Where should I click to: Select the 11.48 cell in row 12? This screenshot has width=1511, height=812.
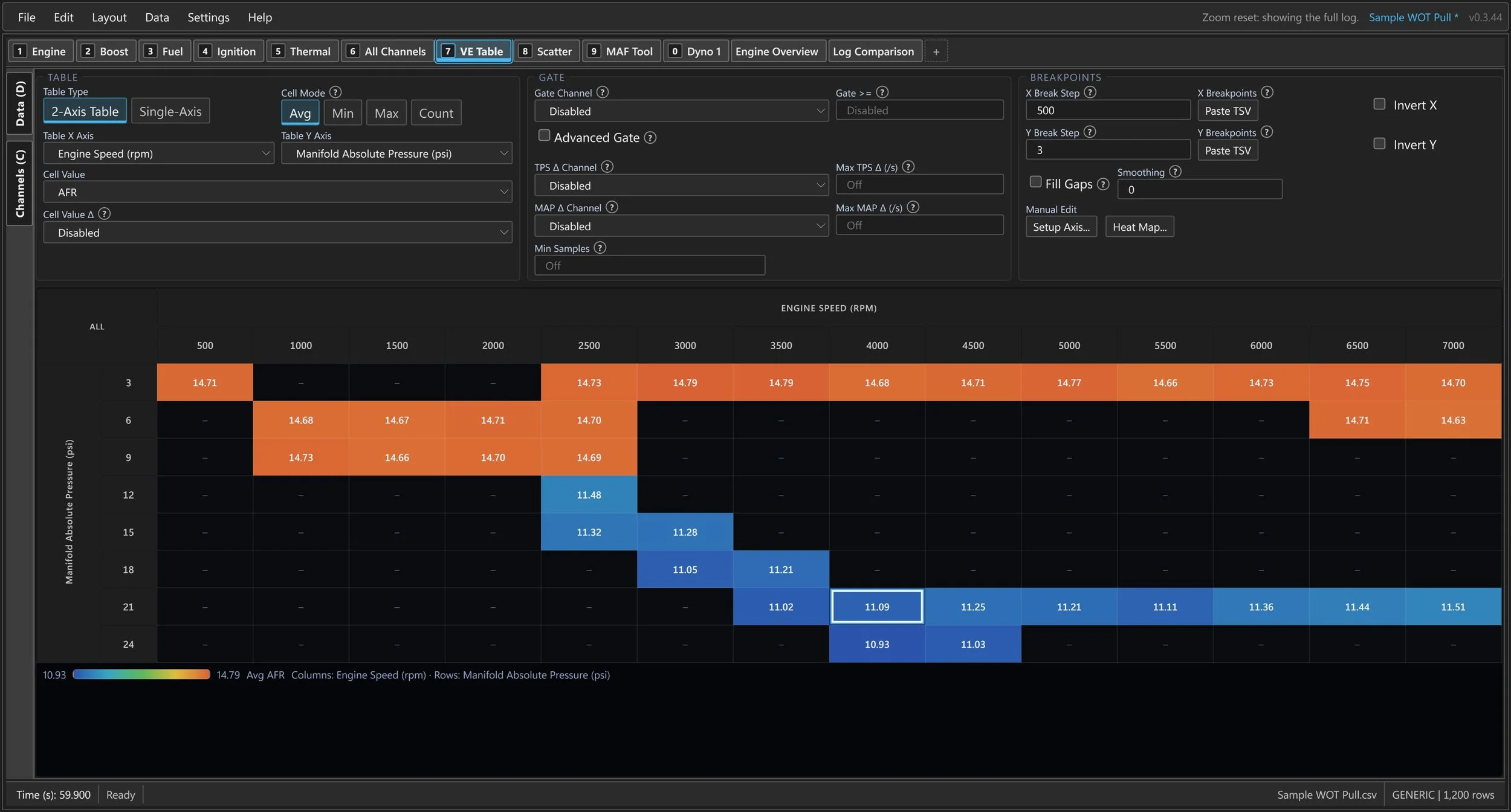pos(589,494)
